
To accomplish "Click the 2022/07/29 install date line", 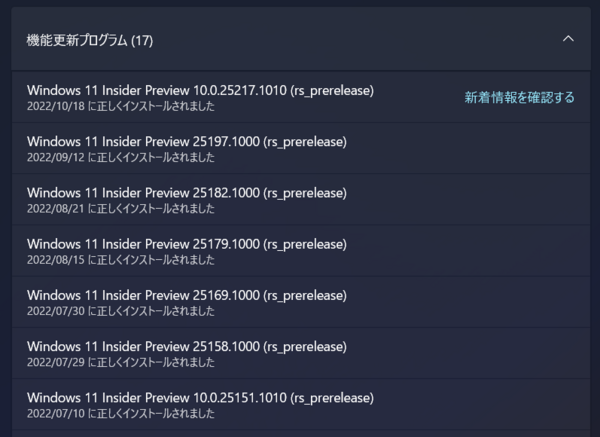I will pyautogui.click(x=120, y=362).
